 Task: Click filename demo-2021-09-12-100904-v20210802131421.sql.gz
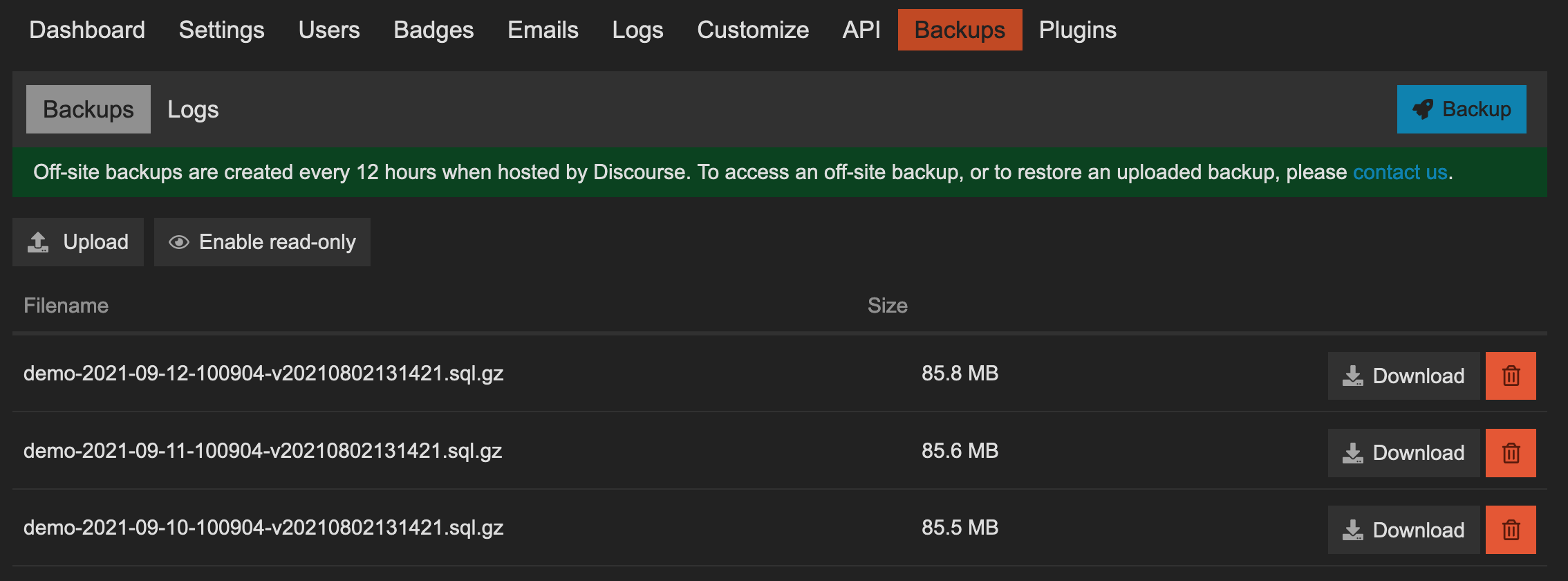click(x=263, y=373)
